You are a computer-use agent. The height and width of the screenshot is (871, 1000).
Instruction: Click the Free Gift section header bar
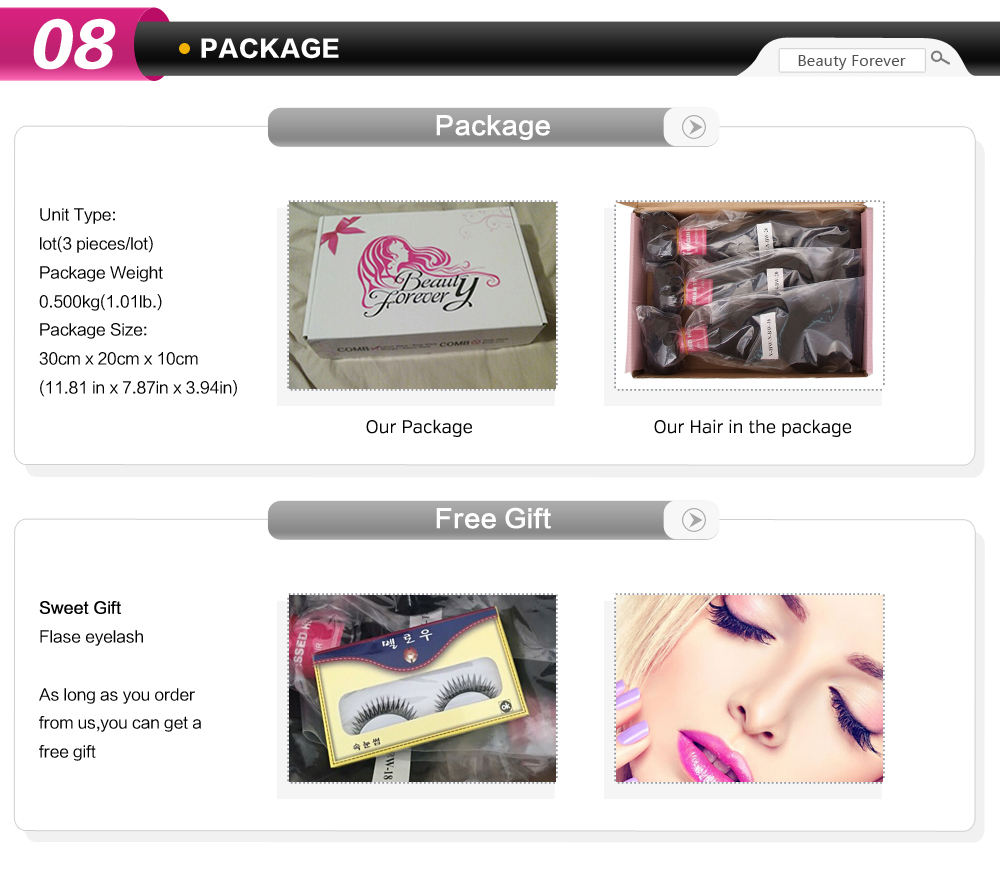click(492, 520)
